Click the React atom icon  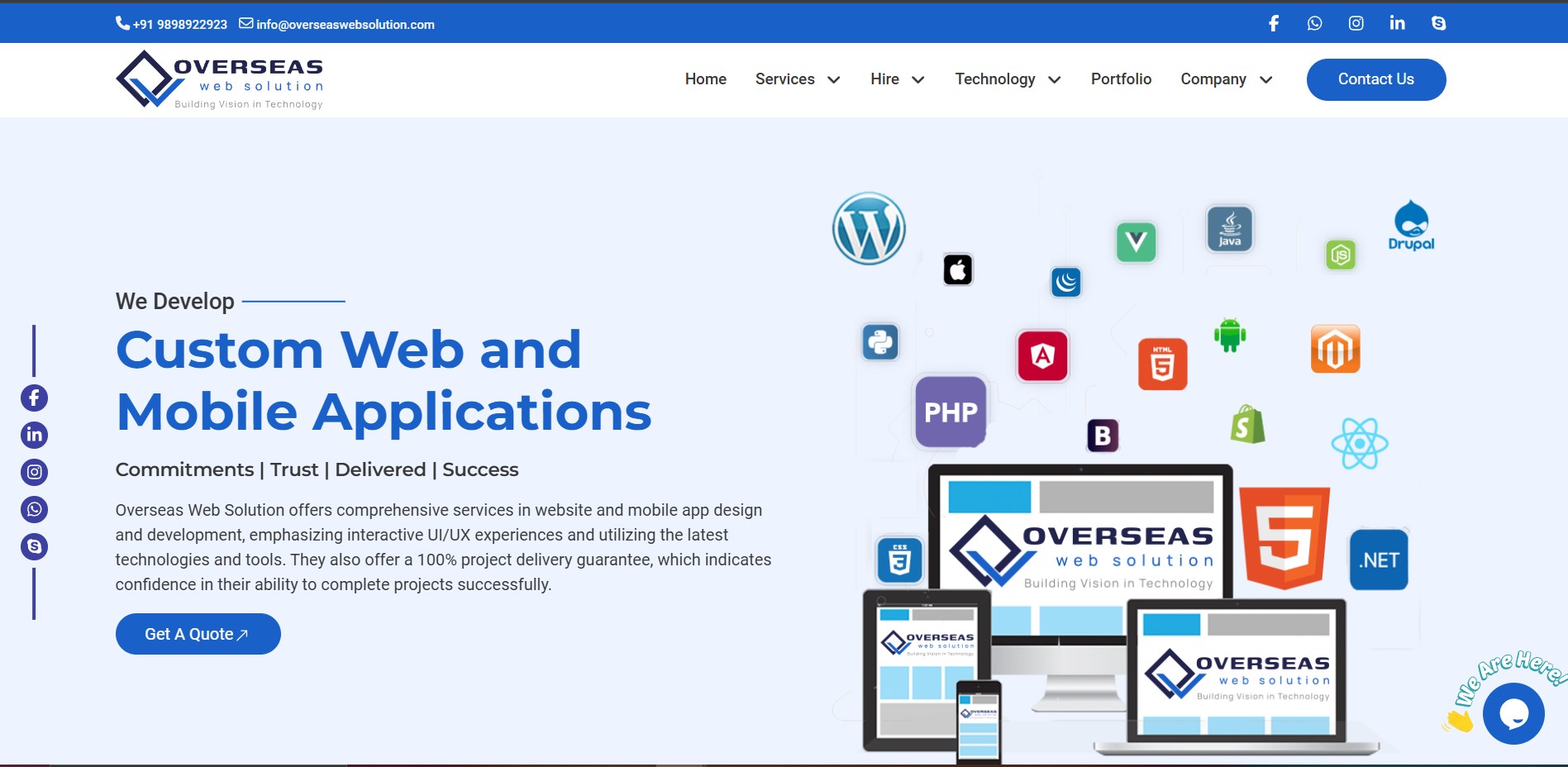1360,443
